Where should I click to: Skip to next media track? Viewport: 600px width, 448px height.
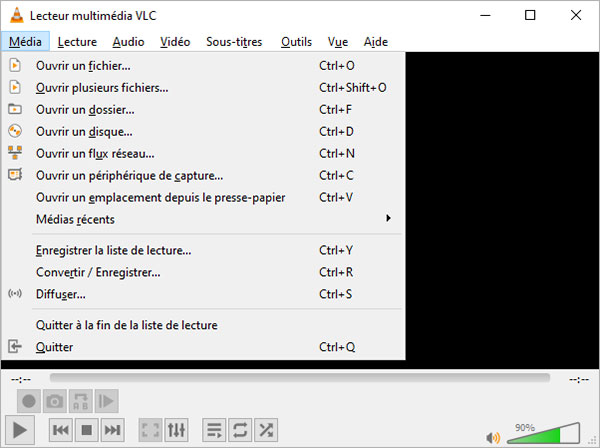[112, 430]
